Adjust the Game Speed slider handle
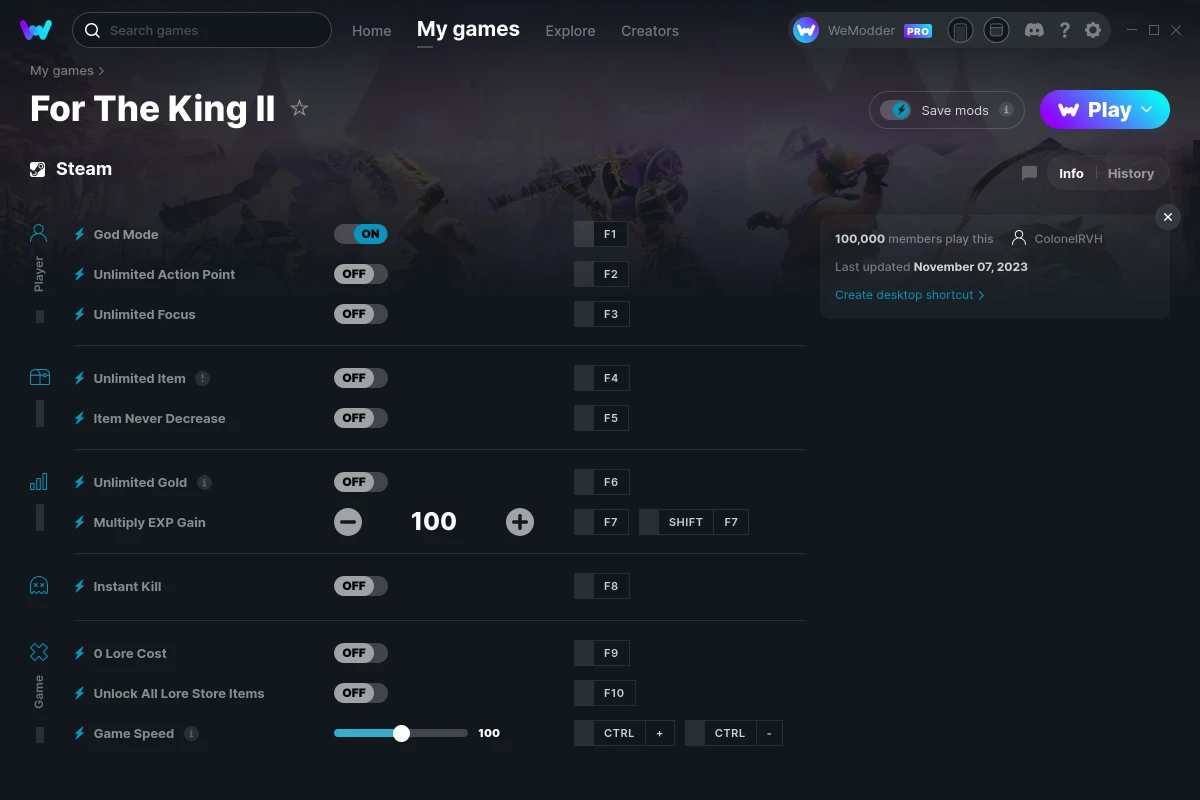1200x800 pixels. click(402, 733)
